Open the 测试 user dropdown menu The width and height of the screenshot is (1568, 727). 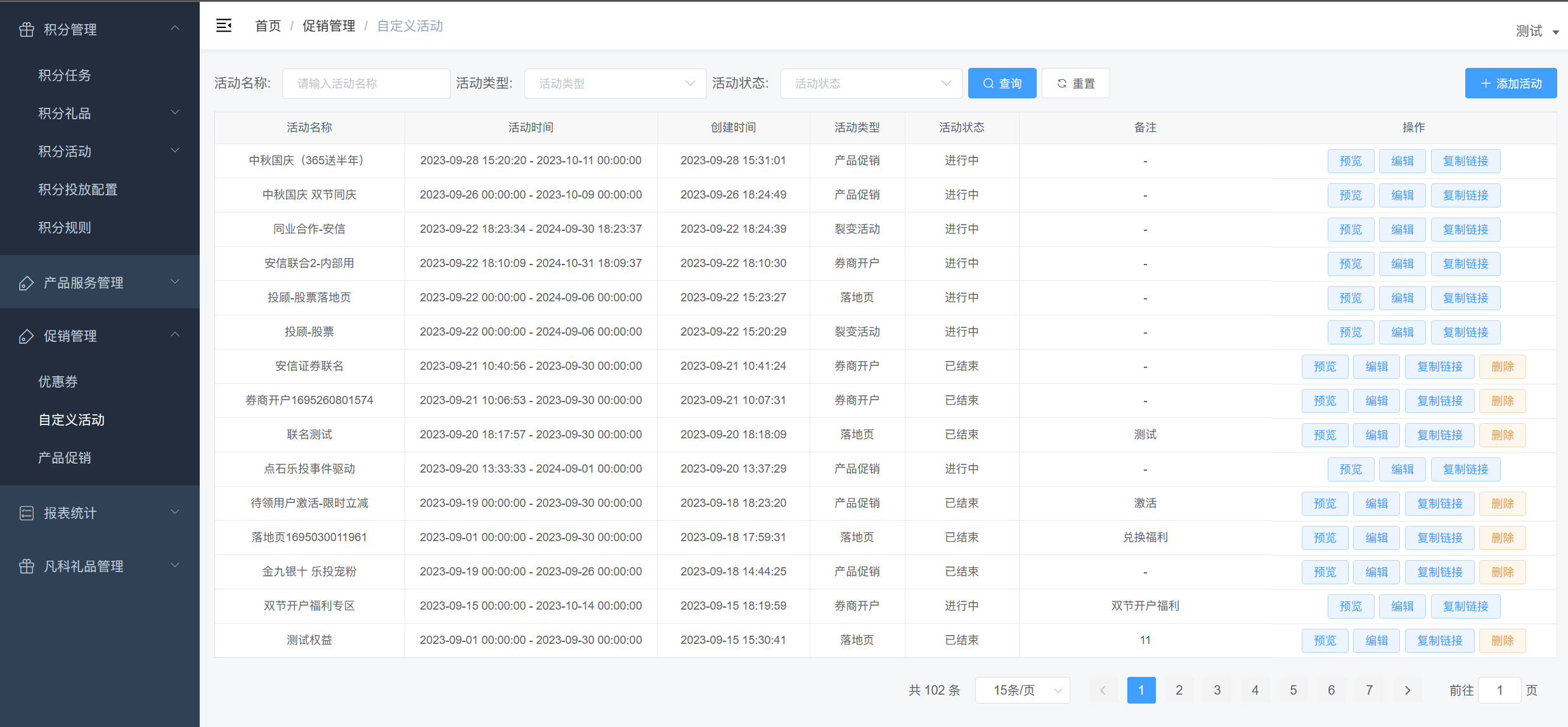(x=1537, y=31)
